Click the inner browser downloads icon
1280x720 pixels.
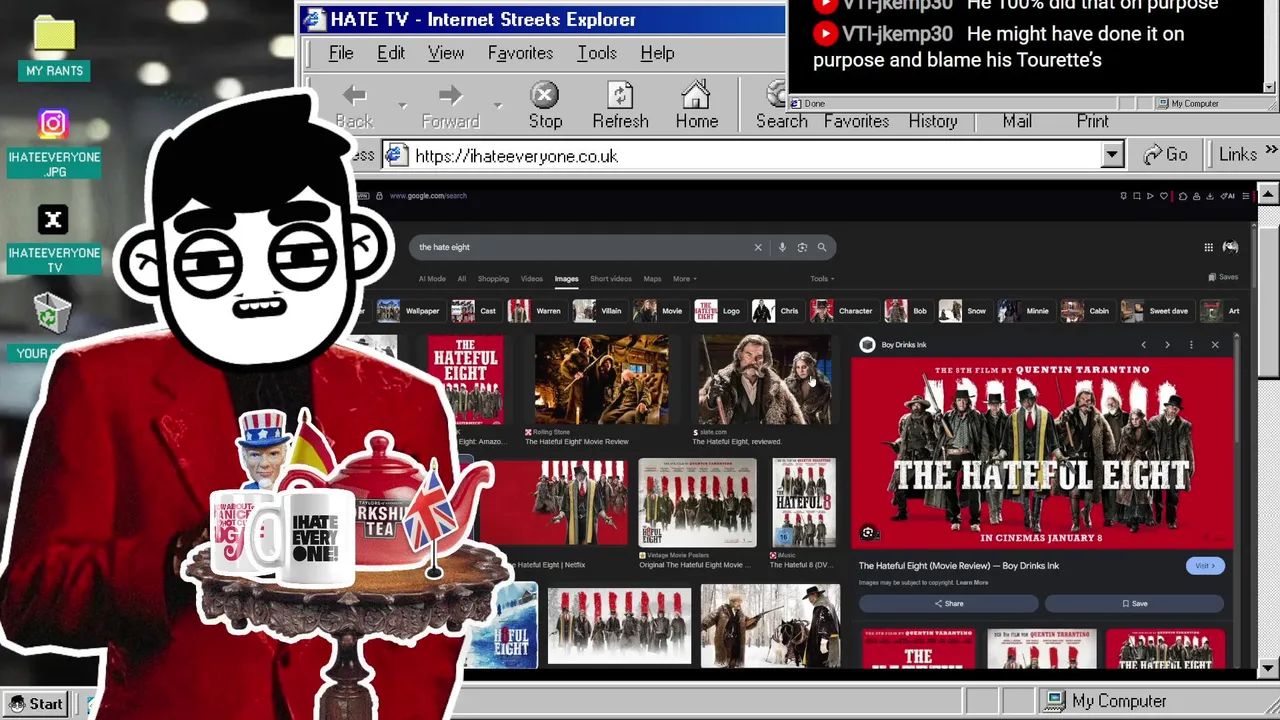tap(1211, 196)
